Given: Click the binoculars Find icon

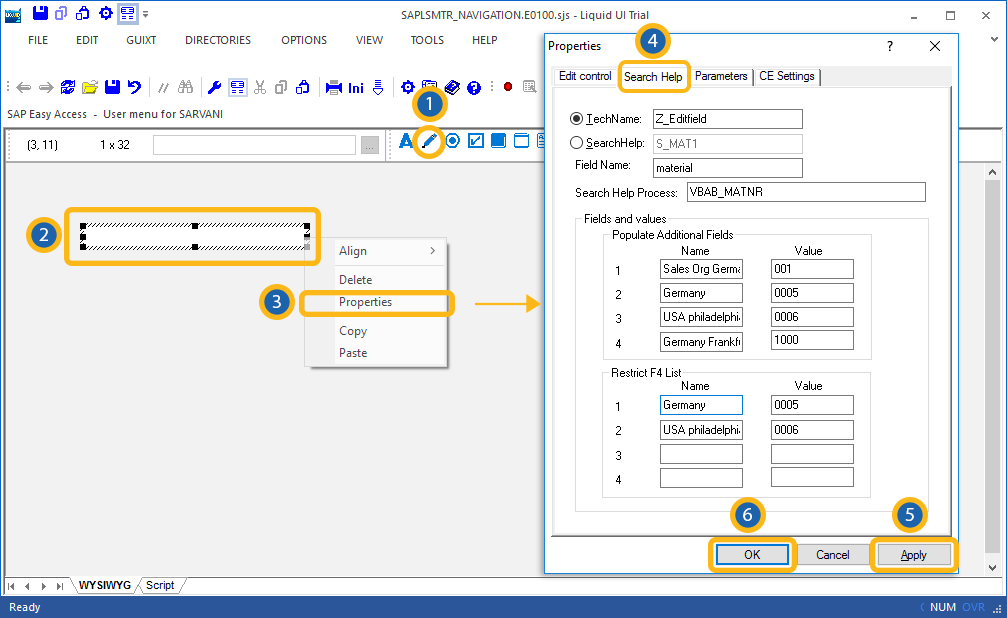Looking at the screenshot, I should click(186, 87).
